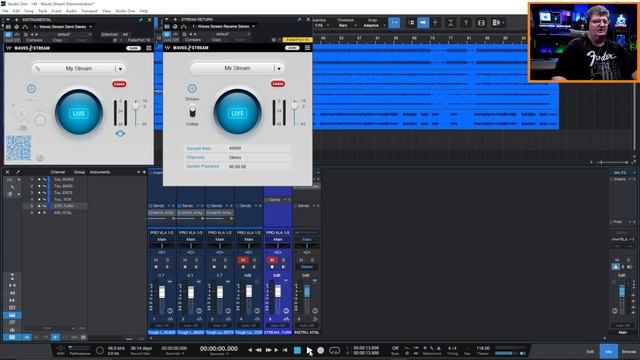Image resolution: width=640 pixels, height=360 pixels.
Task: Open PRO VLA 1/2 input selector on STREAM..TURN channel
Action: click(x=278, y=233)
